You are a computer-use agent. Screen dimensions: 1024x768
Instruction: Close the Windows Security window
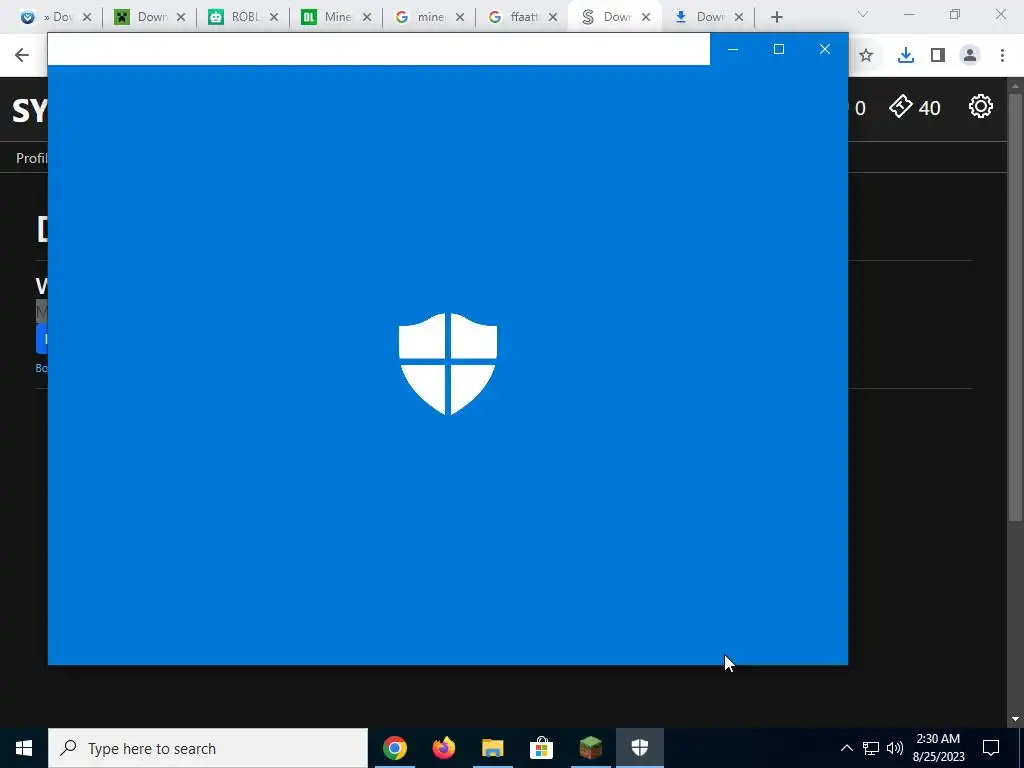click(x=825, y=49)
